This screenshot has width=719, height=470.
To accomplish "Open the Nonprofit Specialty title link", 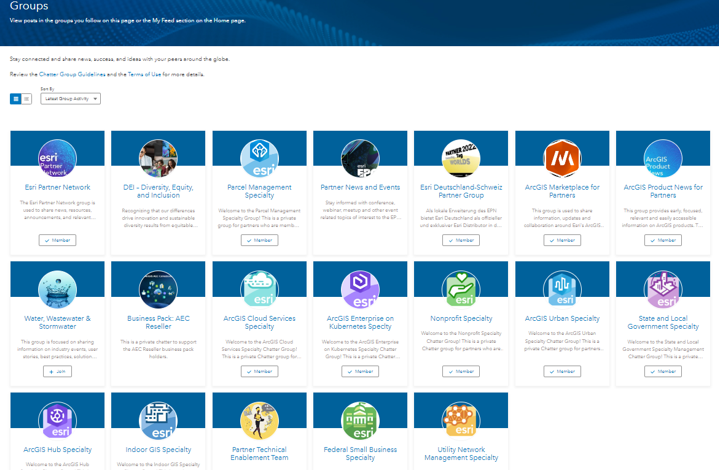I will tap(461, 318).
